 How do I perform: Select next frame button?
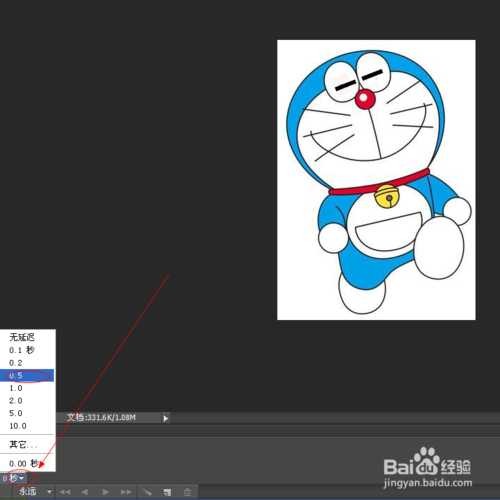pos(126,492)
